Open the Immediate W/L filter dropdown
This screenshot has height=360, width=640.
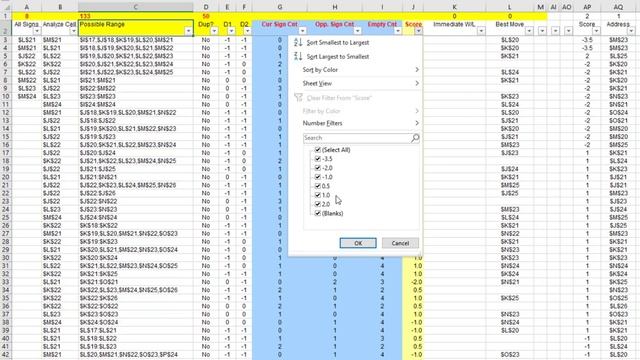pyautogui.click(x=481, y=31)
